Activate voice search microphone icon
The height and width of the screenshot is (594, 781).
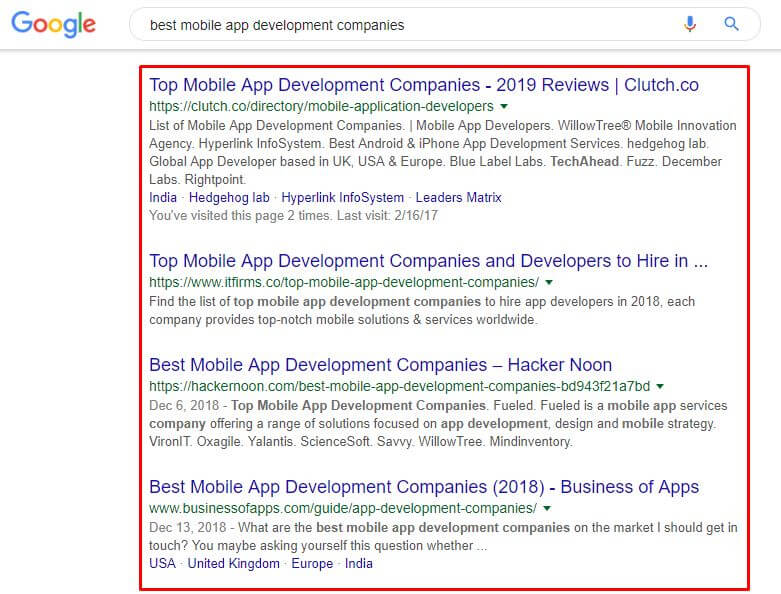(690, 24)
